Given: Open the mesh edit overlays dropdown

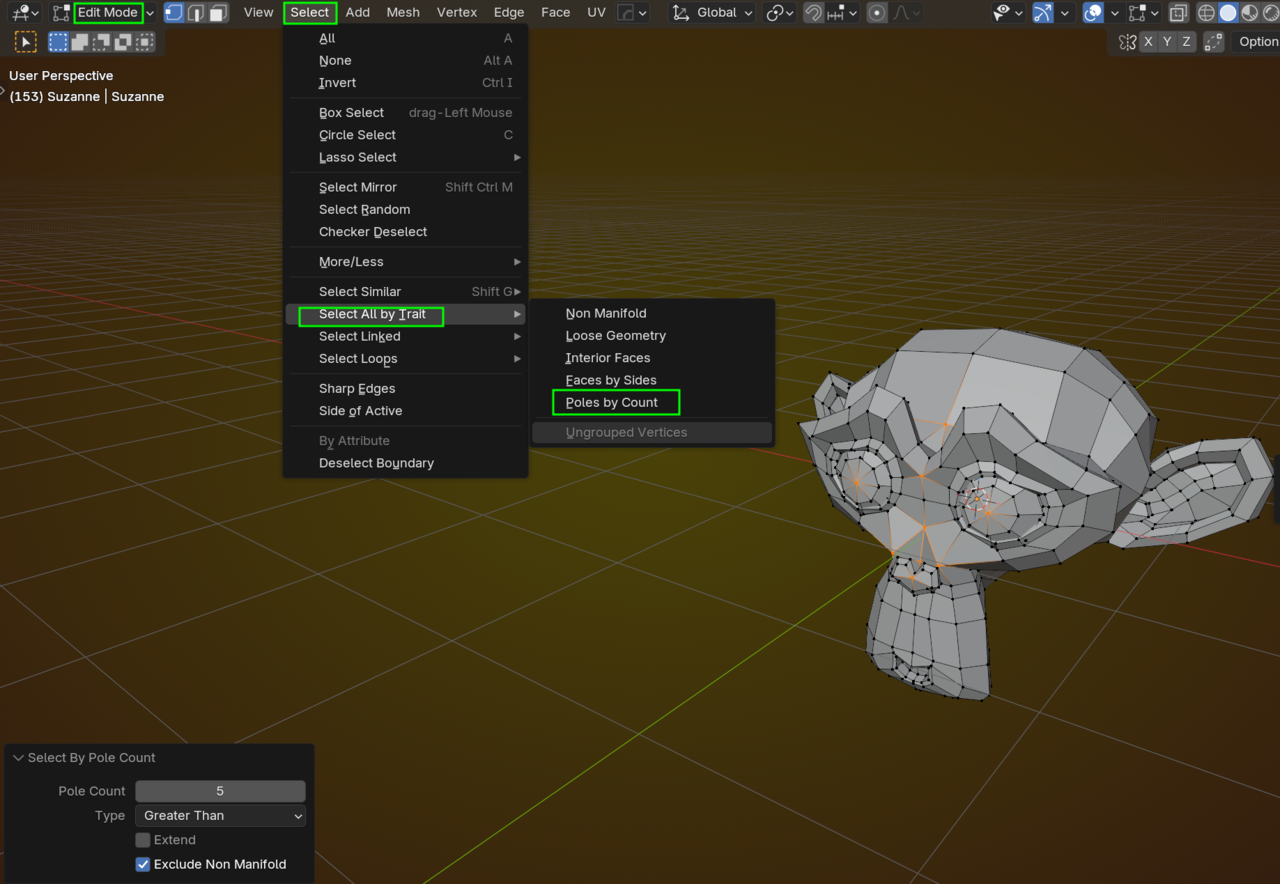Looking at the screenshot, I should [1142, 13].
